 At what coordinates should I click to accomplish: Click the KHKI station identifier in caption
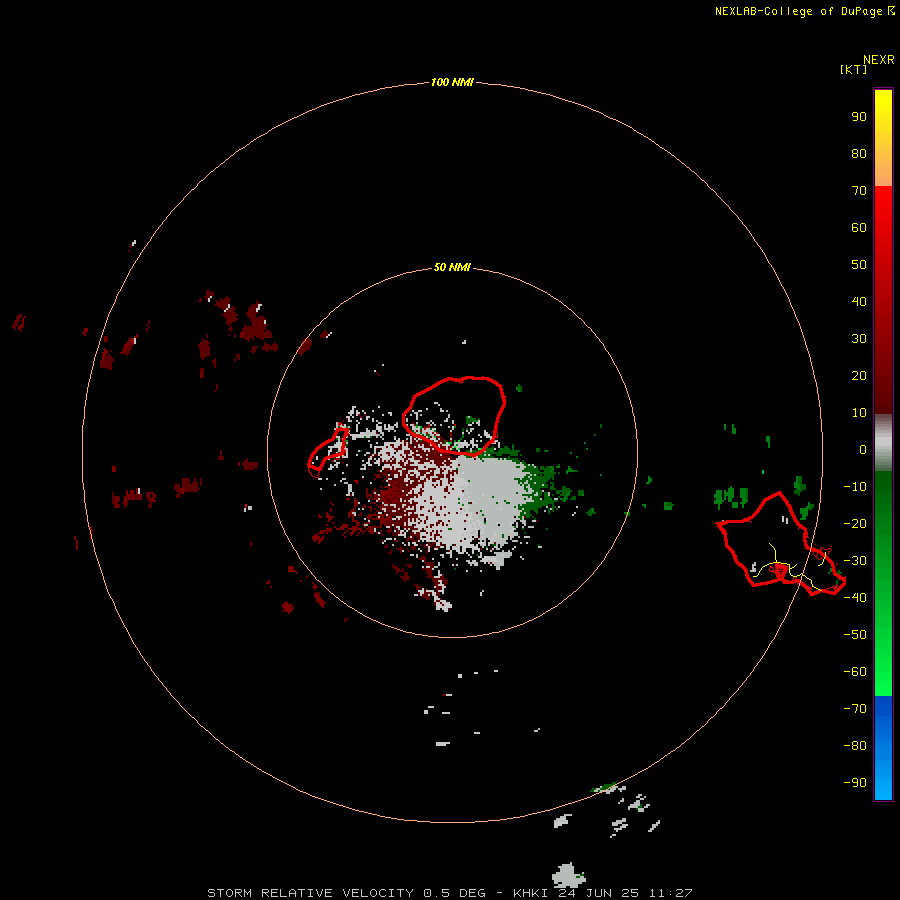531,893
